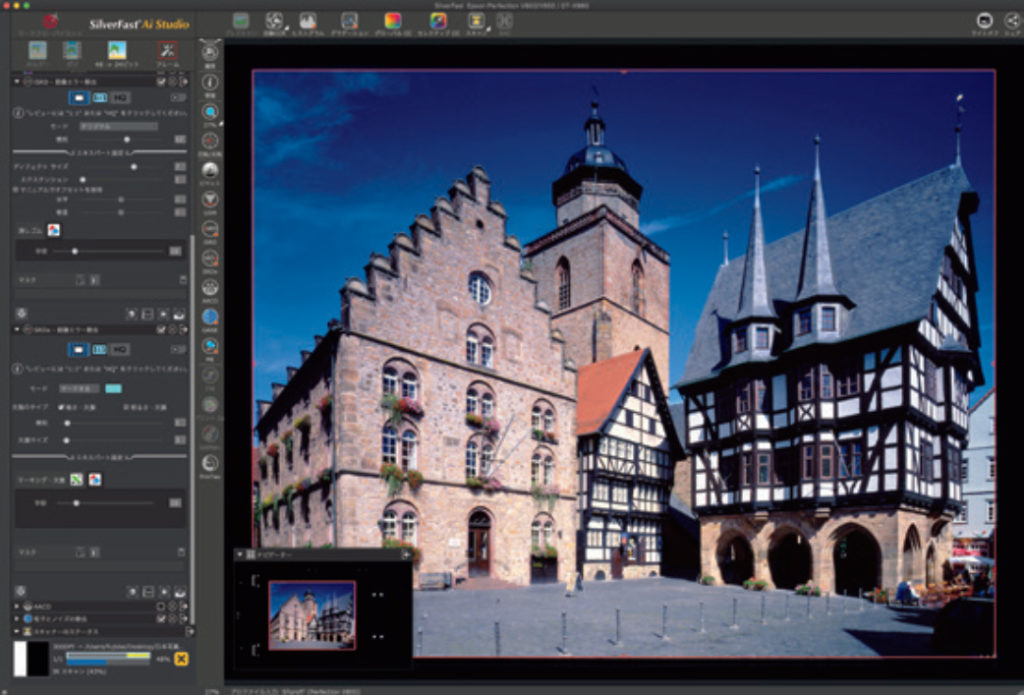Click the HQ preview button in iSRD
This screenshot has width=1024, height=695.
pos(120,97)
